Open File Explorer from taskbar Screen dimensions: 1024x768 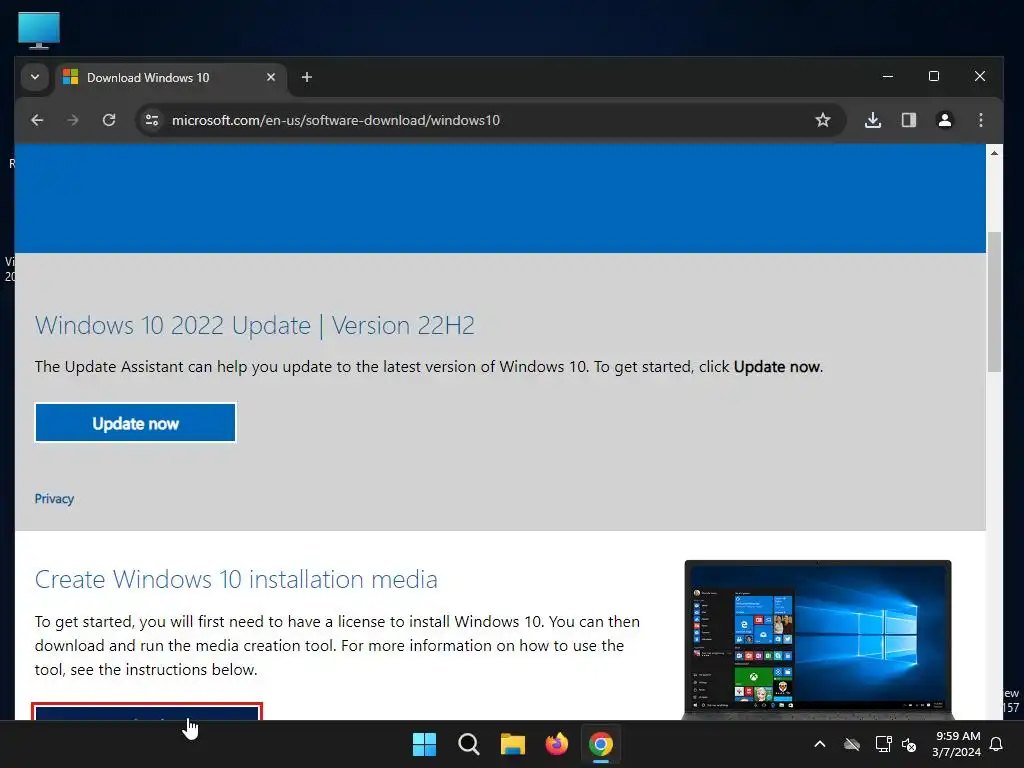click(x=513, y=744)
